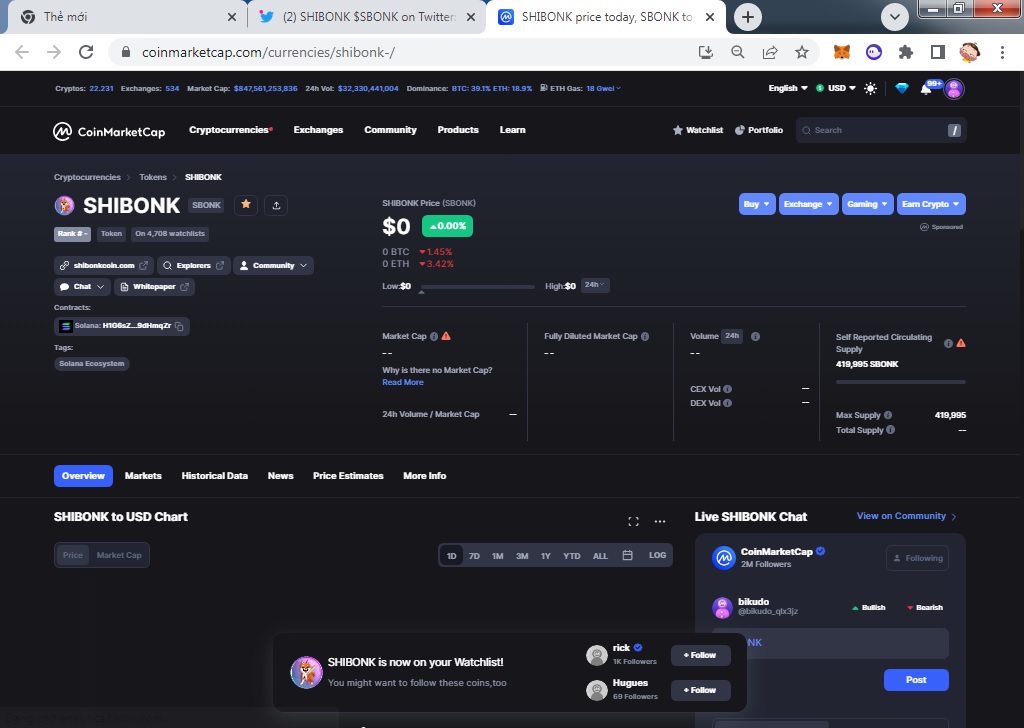The height and width of the screenshot is (728, 1024).
Task: Click Total Supply info icon
Action: (x=891, y=430)
